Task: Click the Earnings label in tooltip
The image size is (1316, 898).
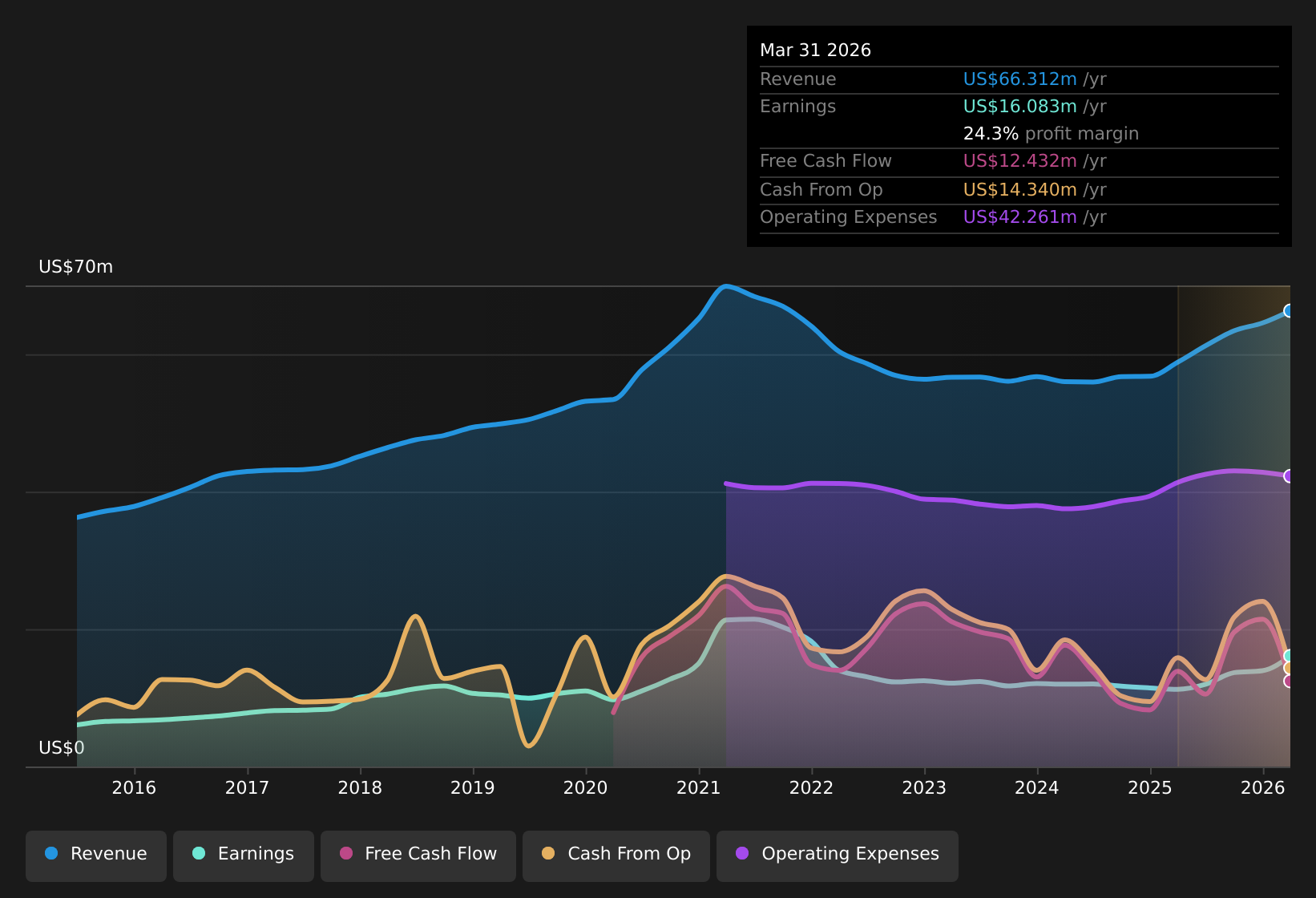Action: click(797, 107)
